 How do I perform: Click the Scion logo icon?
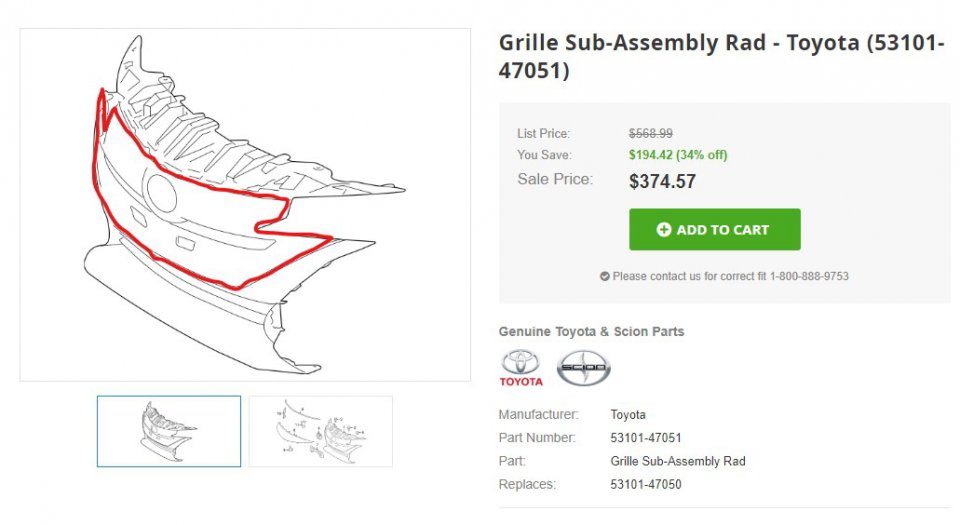pos(583,368)
